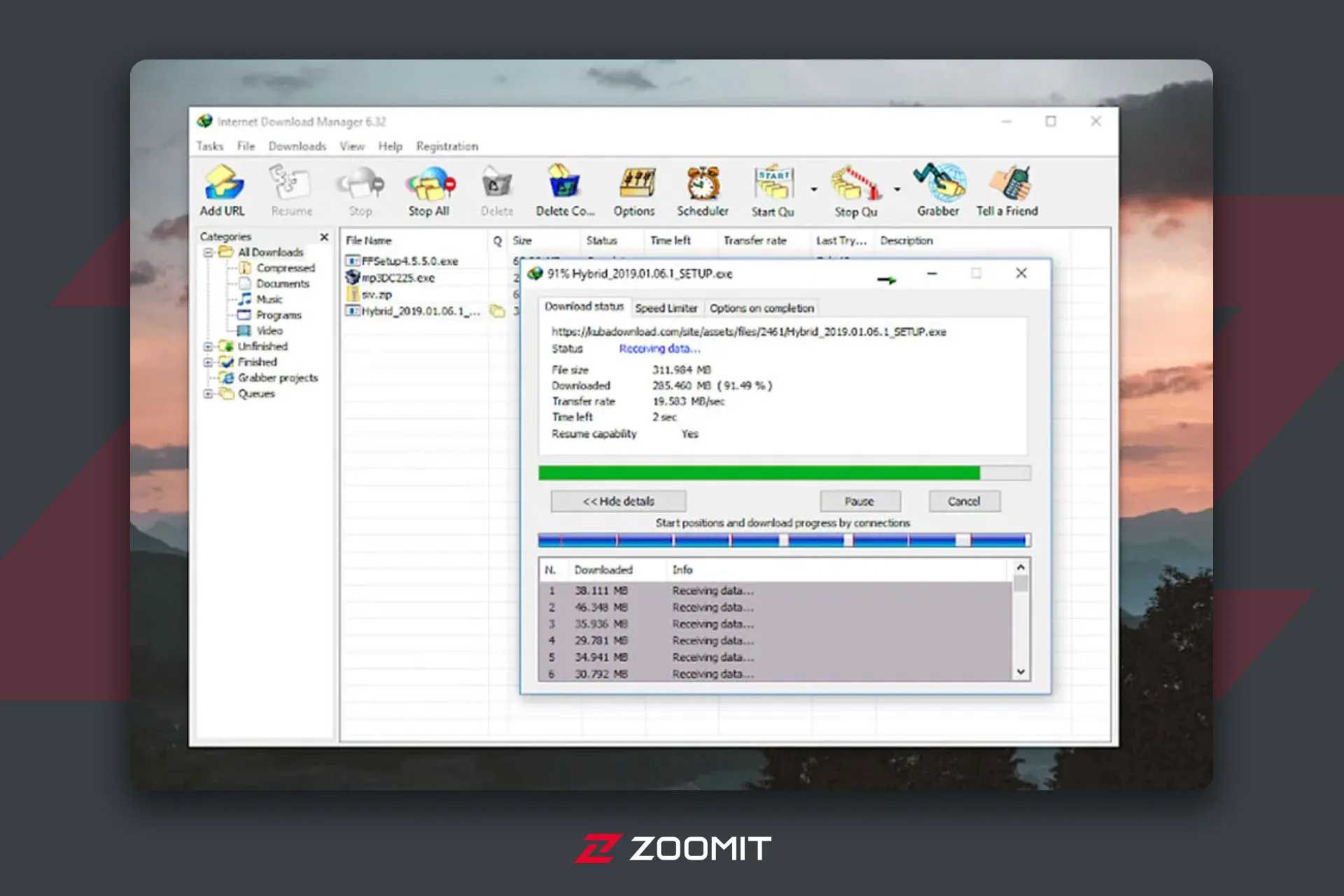Image resolution: width=1344 pixels, height=896 pixels.
Task: Switch to the Download status tab
Action: point(584,307)
